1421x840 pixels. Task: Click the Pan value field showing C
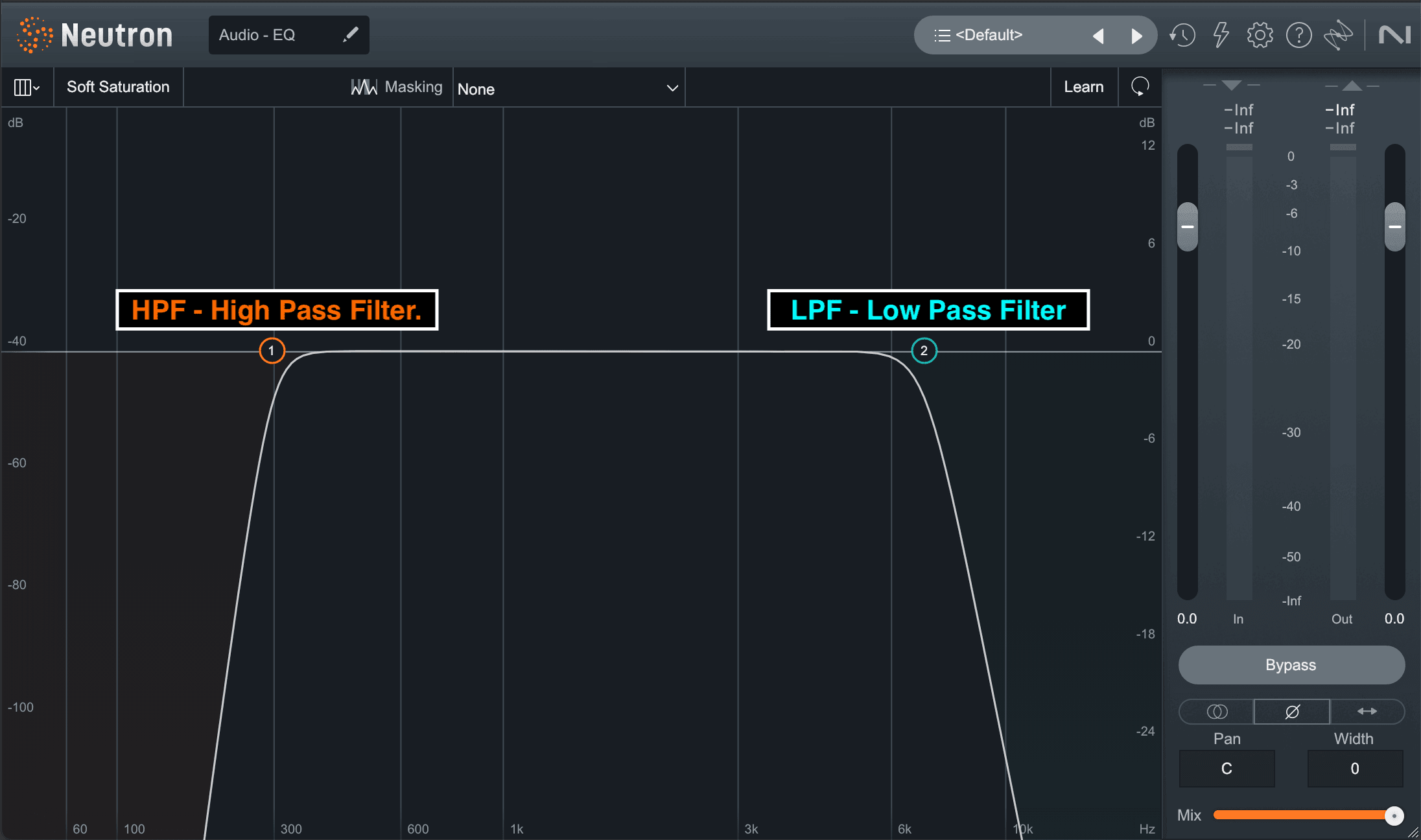pyautogui.click(x=1227, y=769)
